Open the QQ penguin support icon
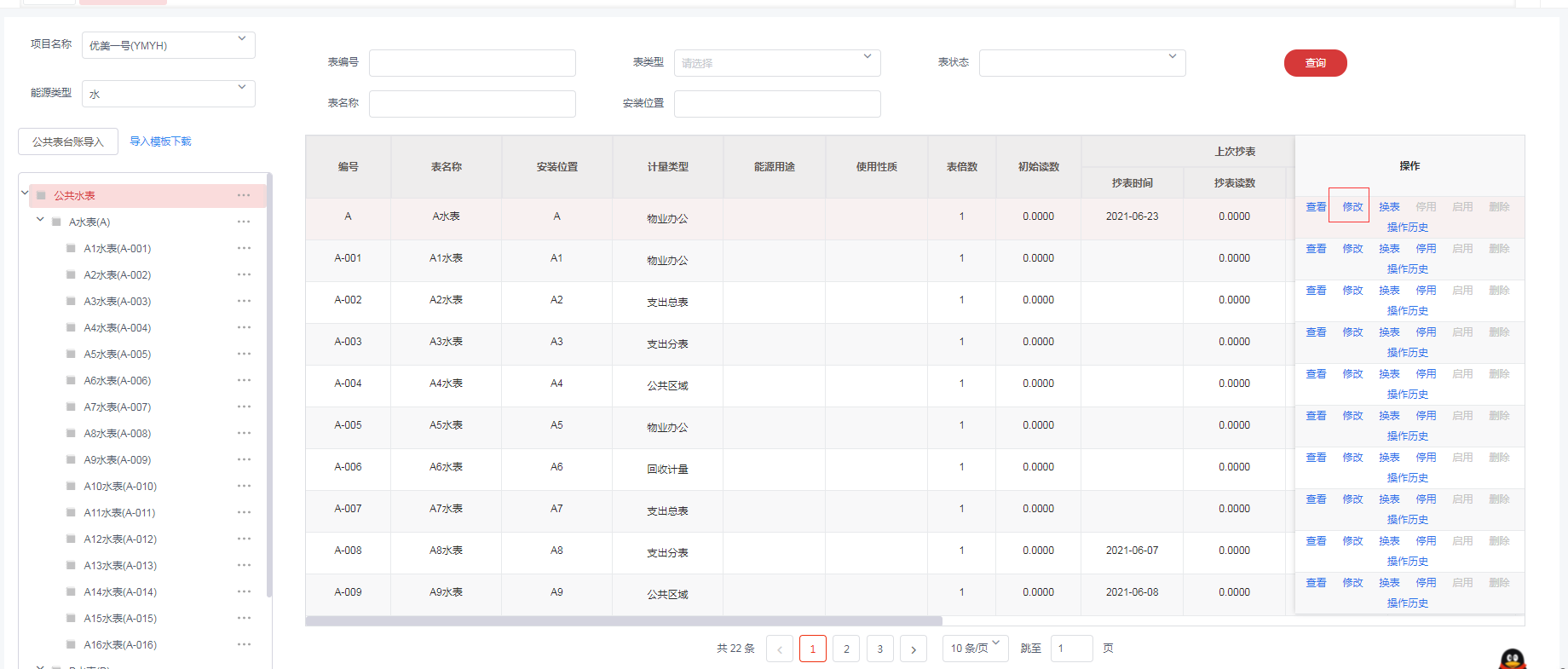The height and width of the screenshot is (669, 1568). (x=1512, y=660)
